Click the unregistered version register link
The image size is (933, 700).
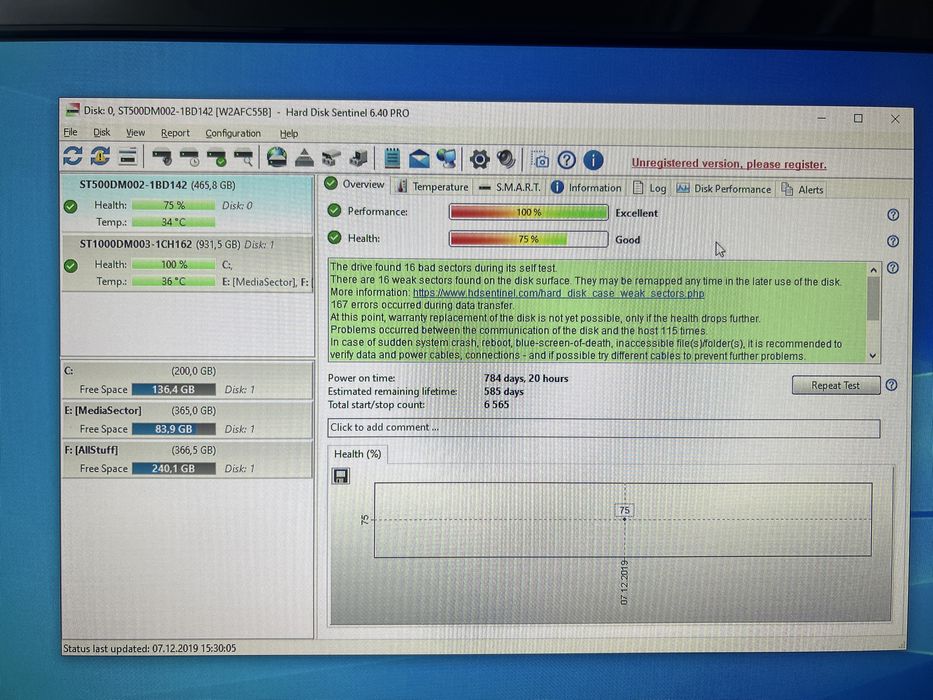728,164
